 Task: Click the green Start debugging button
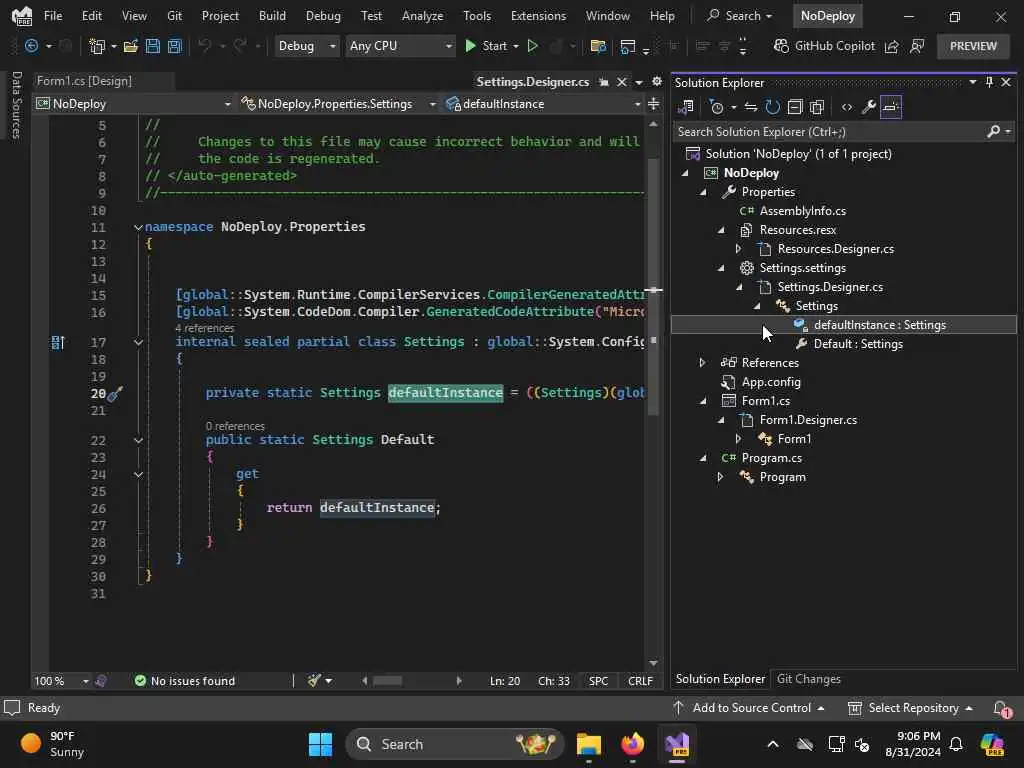click(x=487, y=46)
